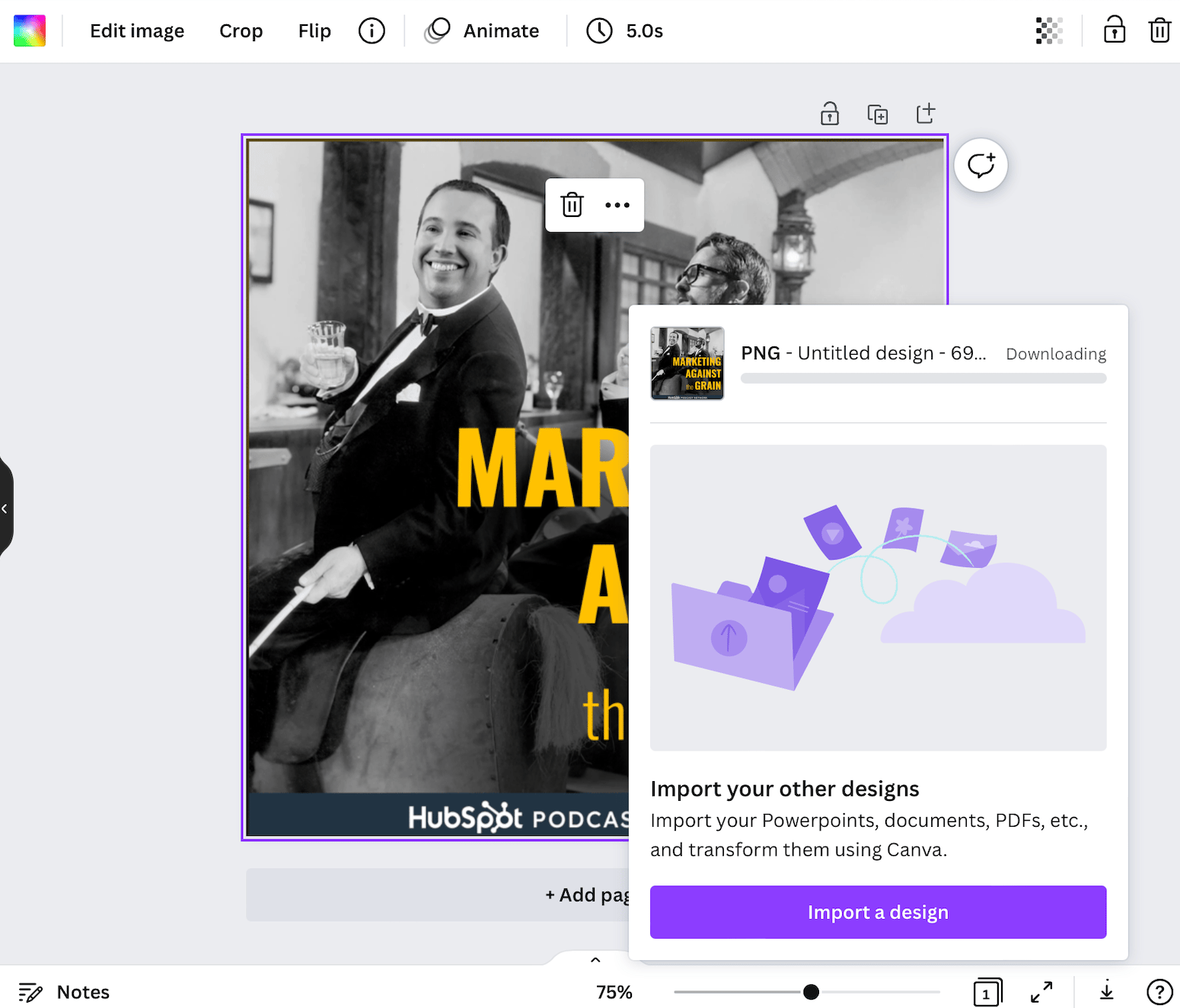Image resolution: width=1180 pixels, height=1008 pixels.
Task: Delete selected image via floating trash icon
Action: coord(572,205)
